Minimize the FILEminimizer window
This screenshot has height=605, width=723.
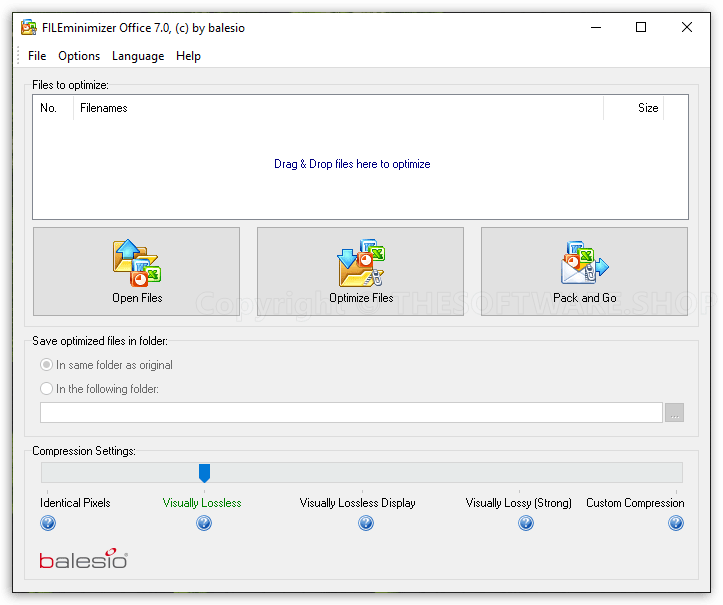596,28
